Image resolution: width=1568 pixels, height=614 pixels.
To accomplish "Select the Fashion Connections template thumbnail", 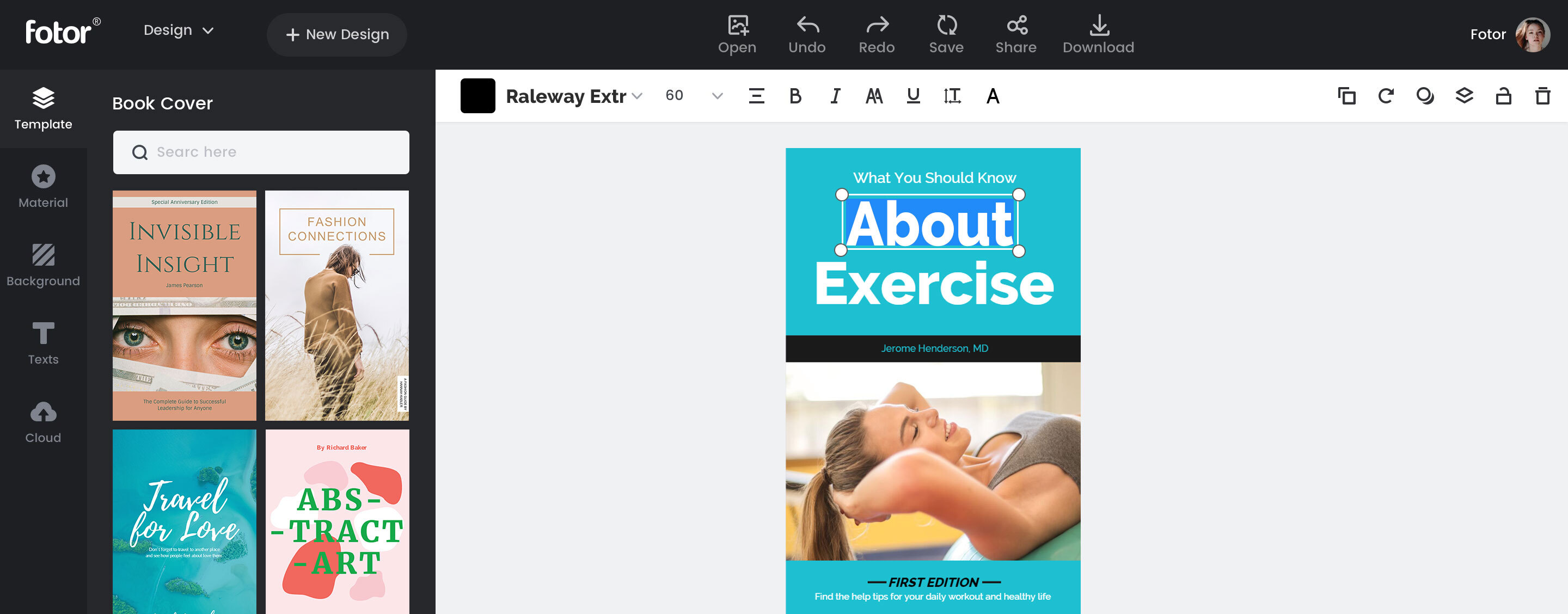I will [336, 305].
